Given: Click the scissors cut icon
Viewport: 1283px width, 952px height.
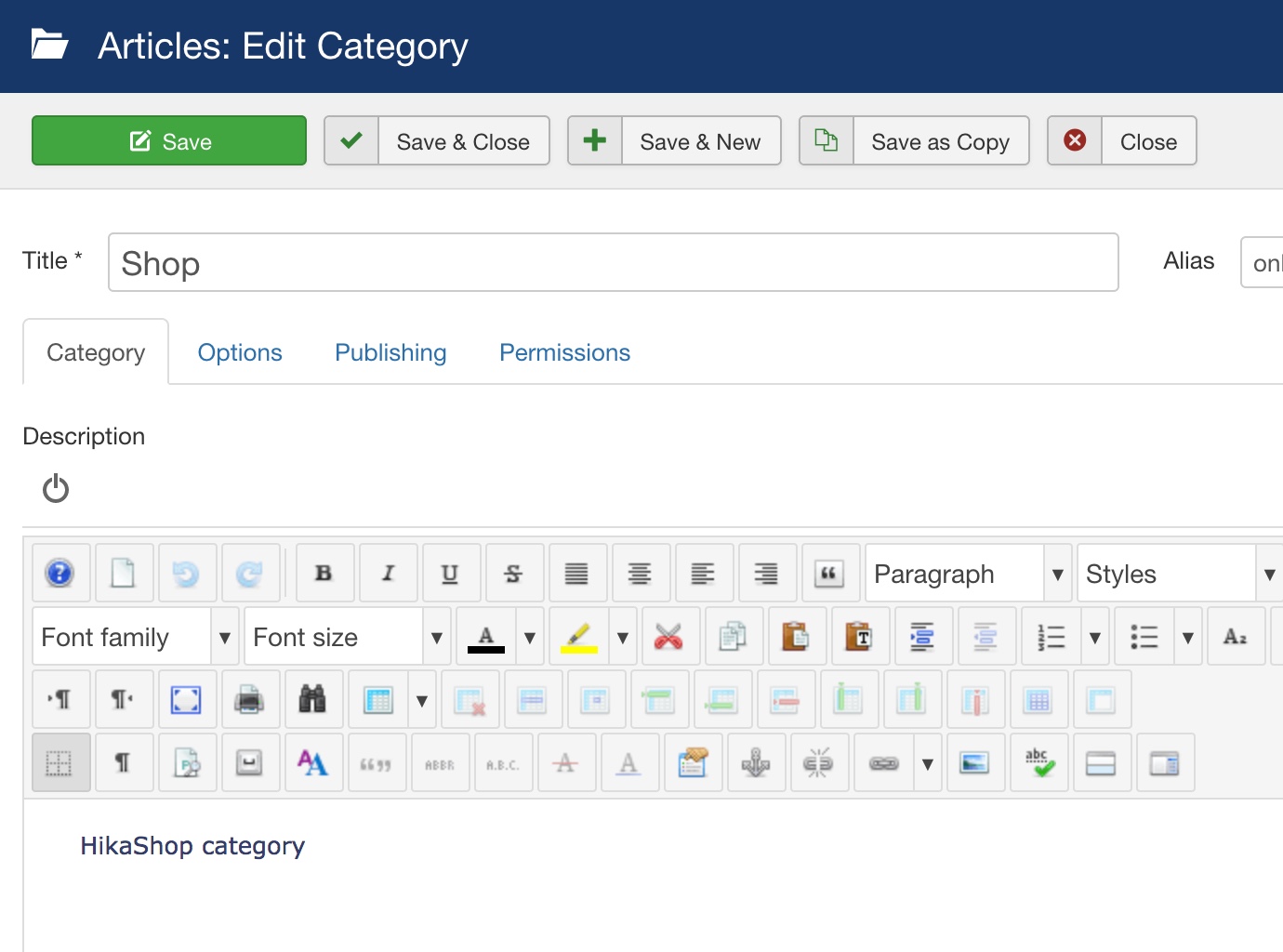Looking at the screenshot, I should (x=668, y=637).
